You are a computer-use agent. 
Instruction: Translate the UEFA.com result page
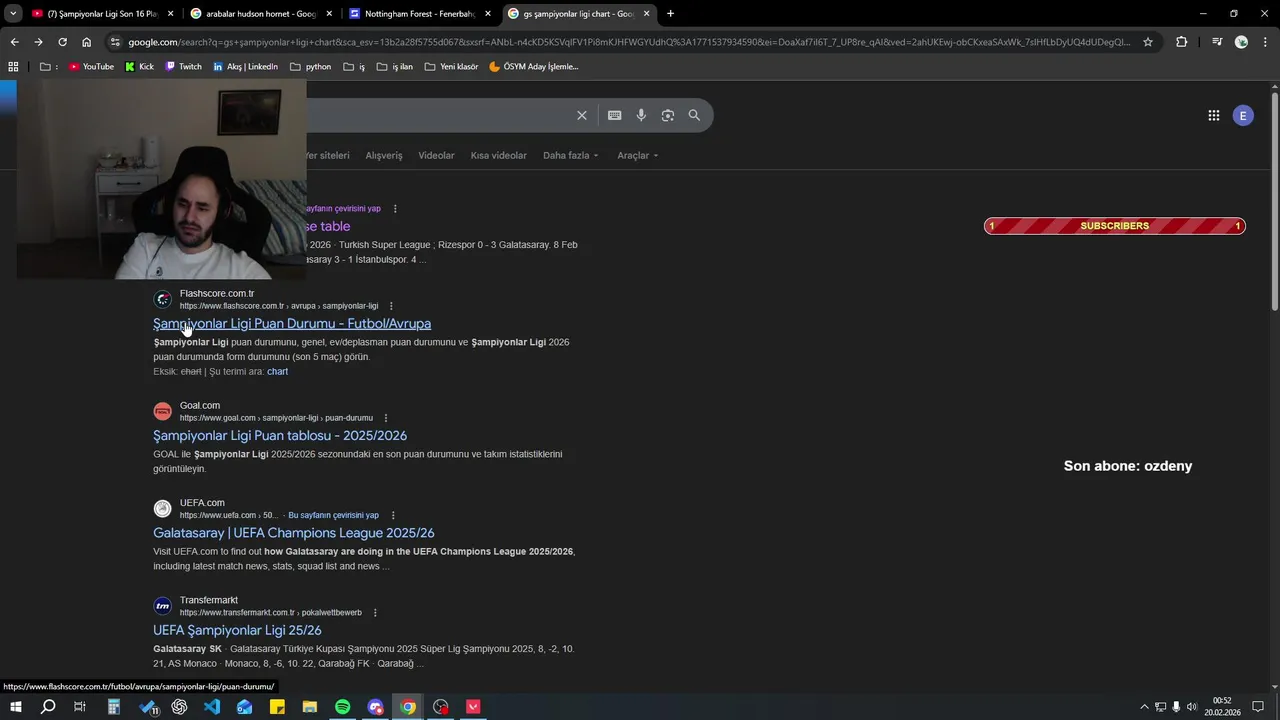click(x=333, y=515)
